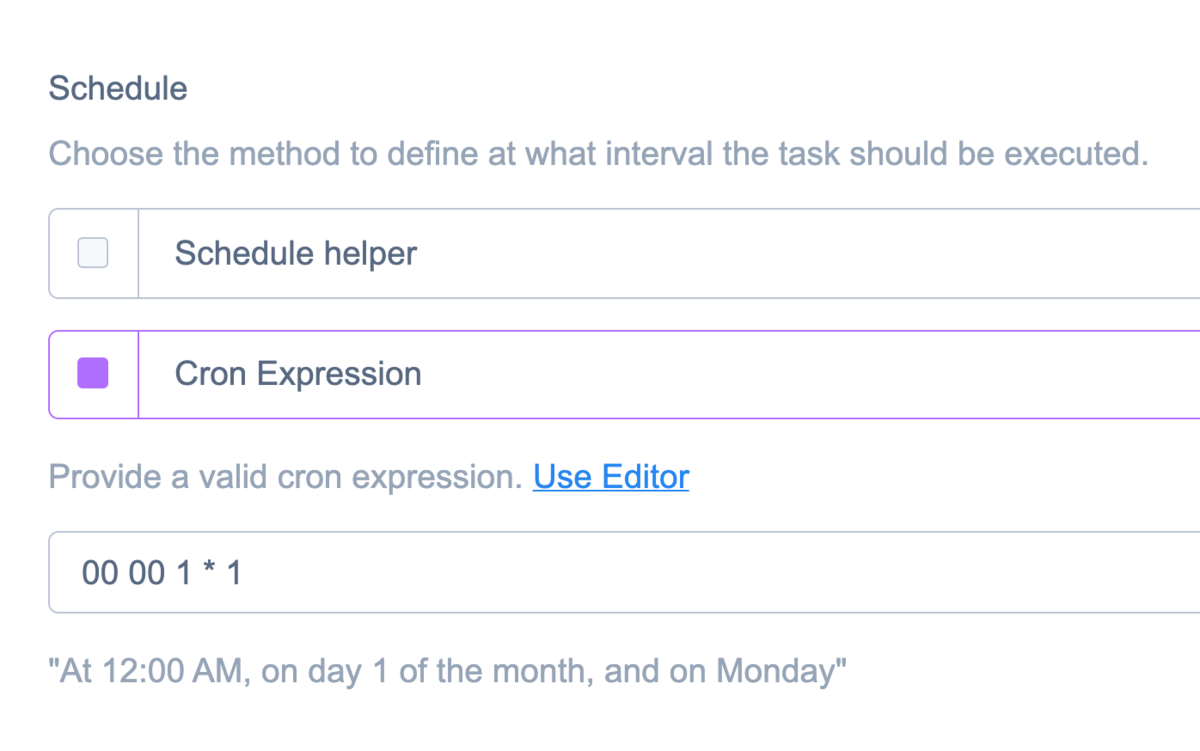This screenshot has width=1200, height=751.
Task: Click the purple checkbox icon next to Cron Expression
Action: tap(92, 373)
